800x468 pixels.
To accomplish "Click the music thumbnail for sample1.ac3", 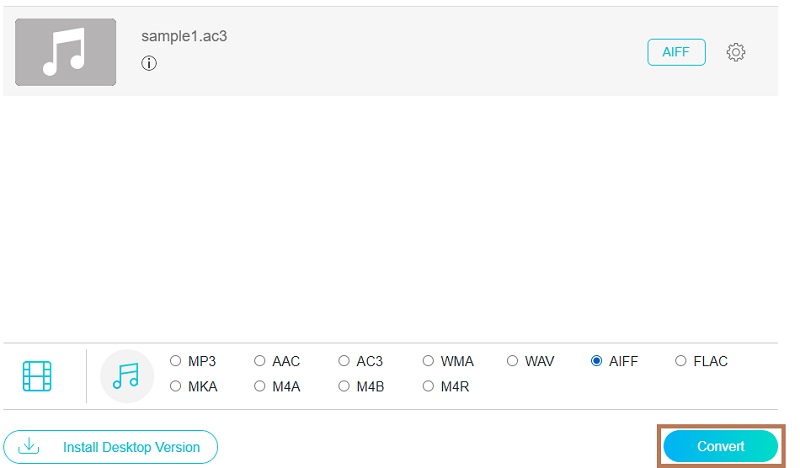I will click(65, 52).
